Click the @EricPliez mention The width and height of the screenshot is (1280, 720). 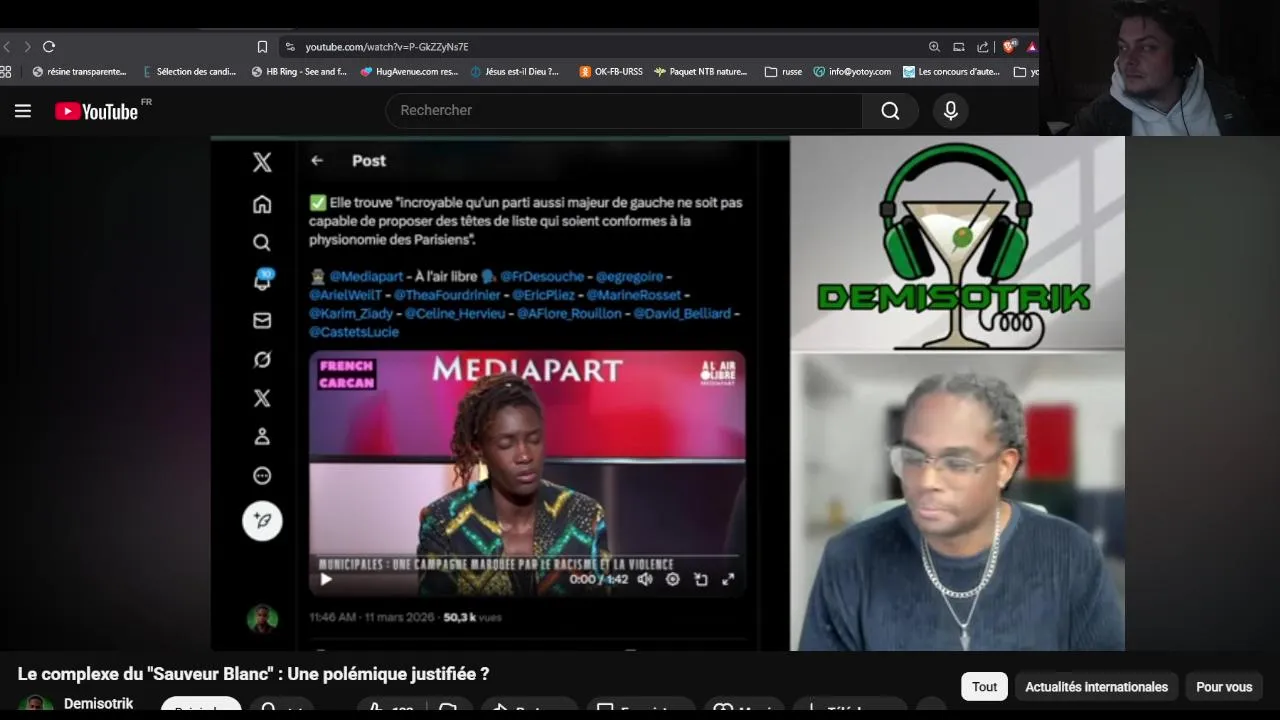544,295
